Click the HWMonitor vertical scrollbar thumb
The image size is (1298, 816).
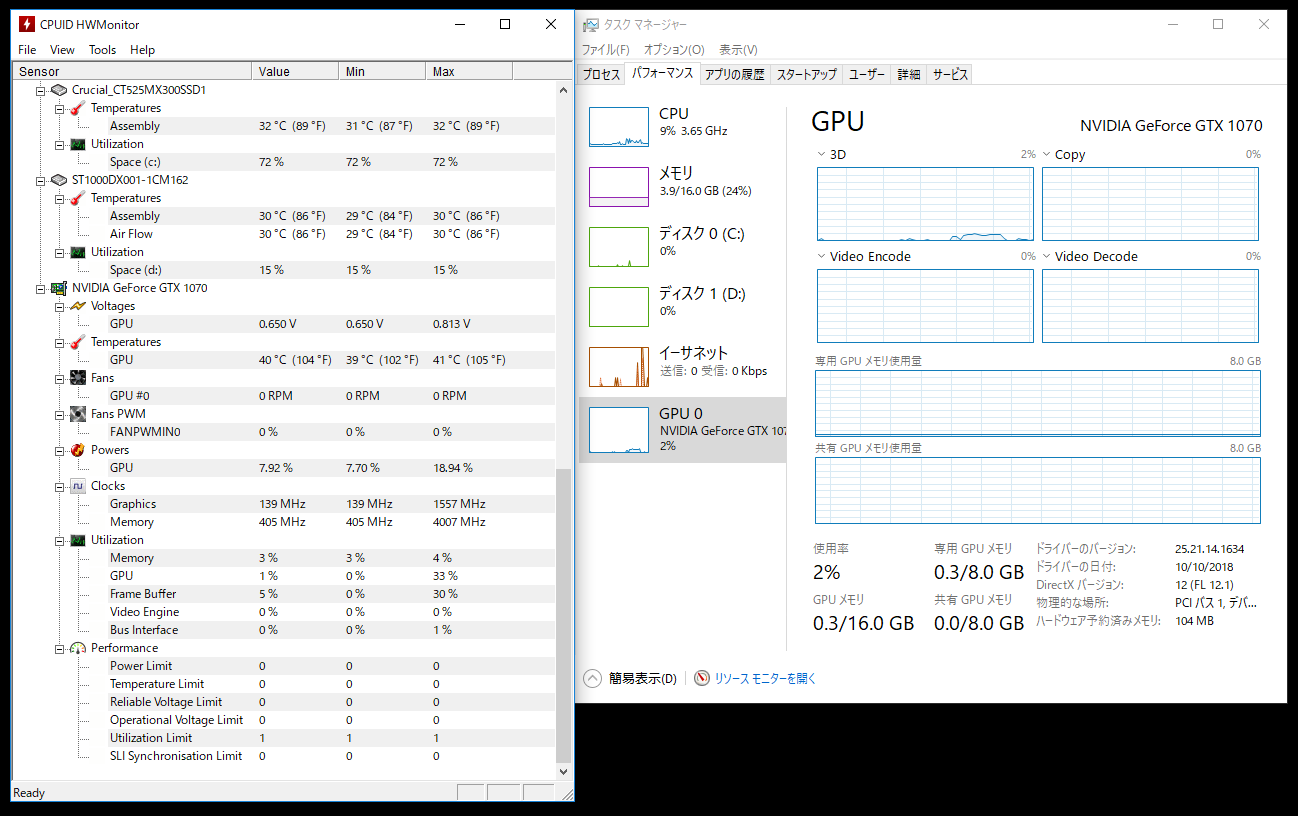point(564,615)
